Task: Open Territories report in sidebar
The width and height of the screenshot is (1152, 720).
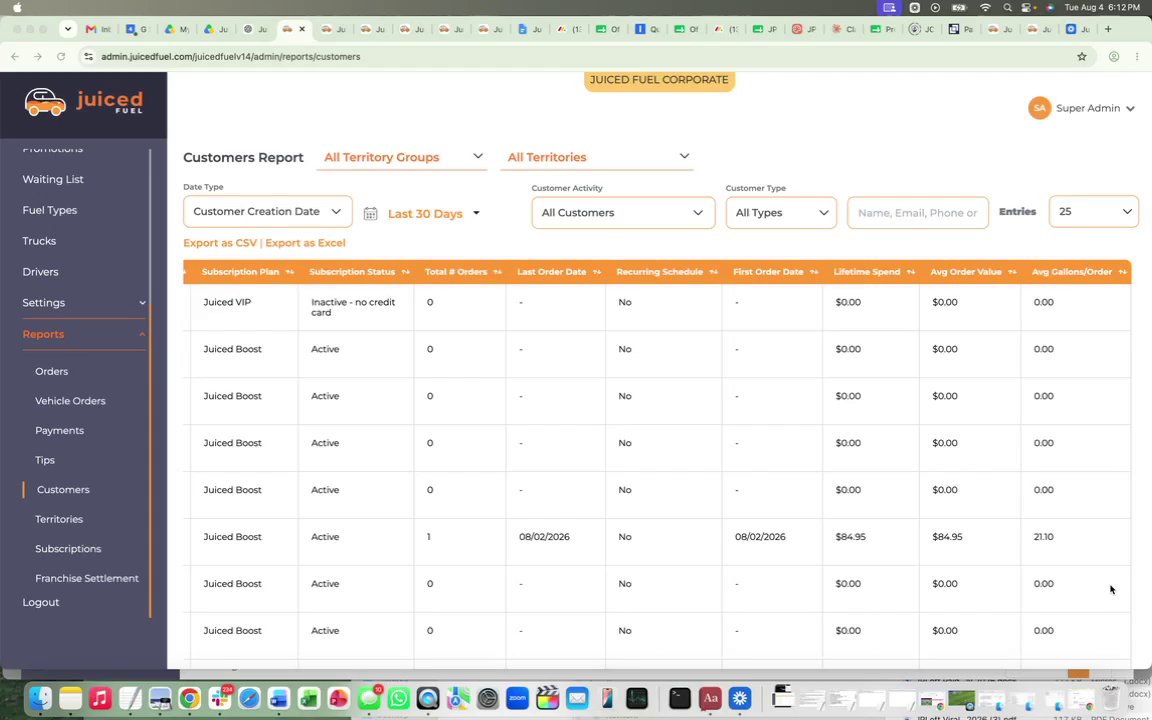Action: tap(59, 519)
